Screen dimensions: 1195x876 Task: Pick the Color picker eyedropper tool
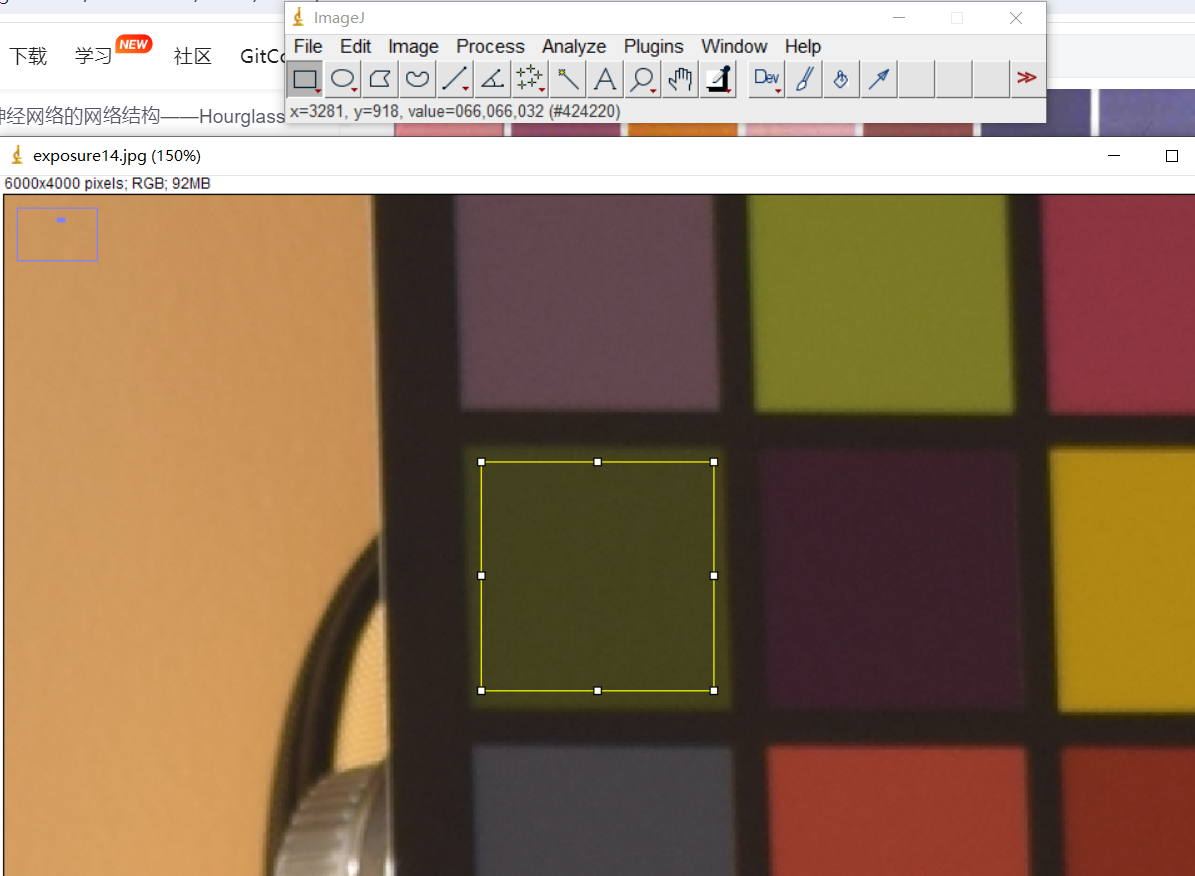click(x=717, y=79)
